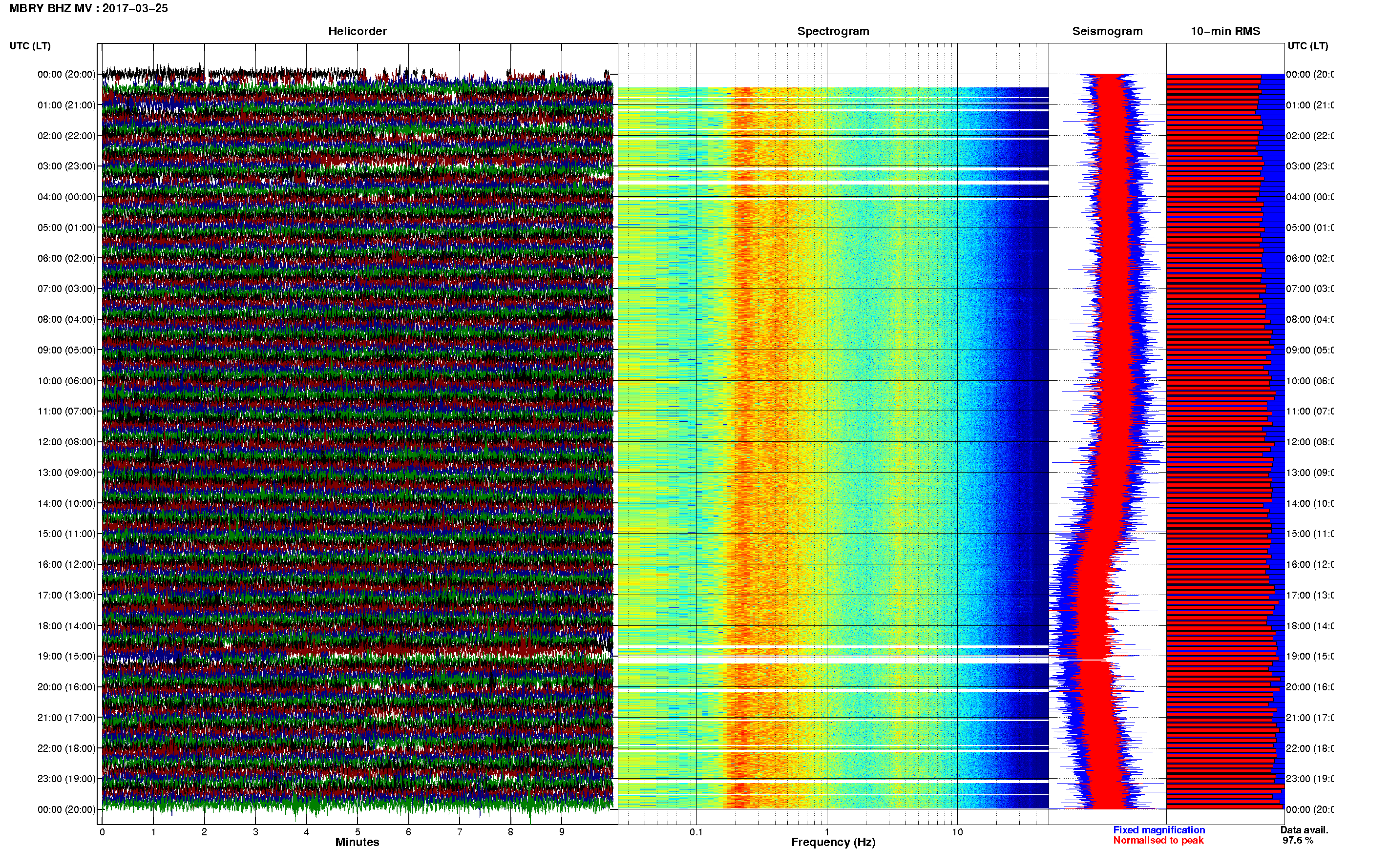The image size is (1389, 868).
Task: Click the blue 'Fixed magnification' legend text
Action: coord(1159,830)
